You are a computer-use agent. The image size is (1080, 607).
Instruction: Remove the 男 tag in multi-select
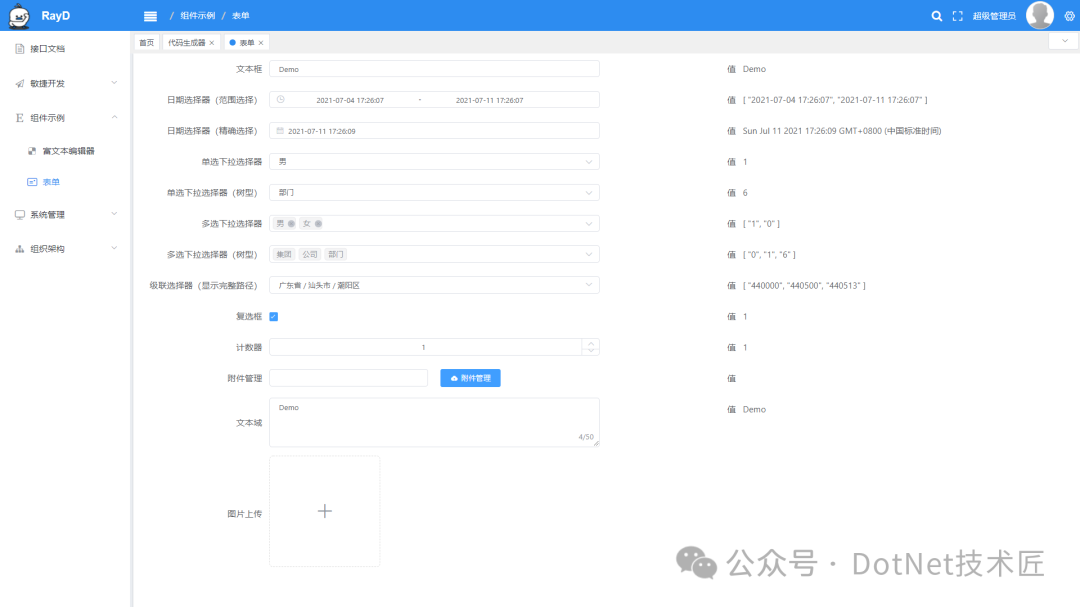(x=291, y=223)
